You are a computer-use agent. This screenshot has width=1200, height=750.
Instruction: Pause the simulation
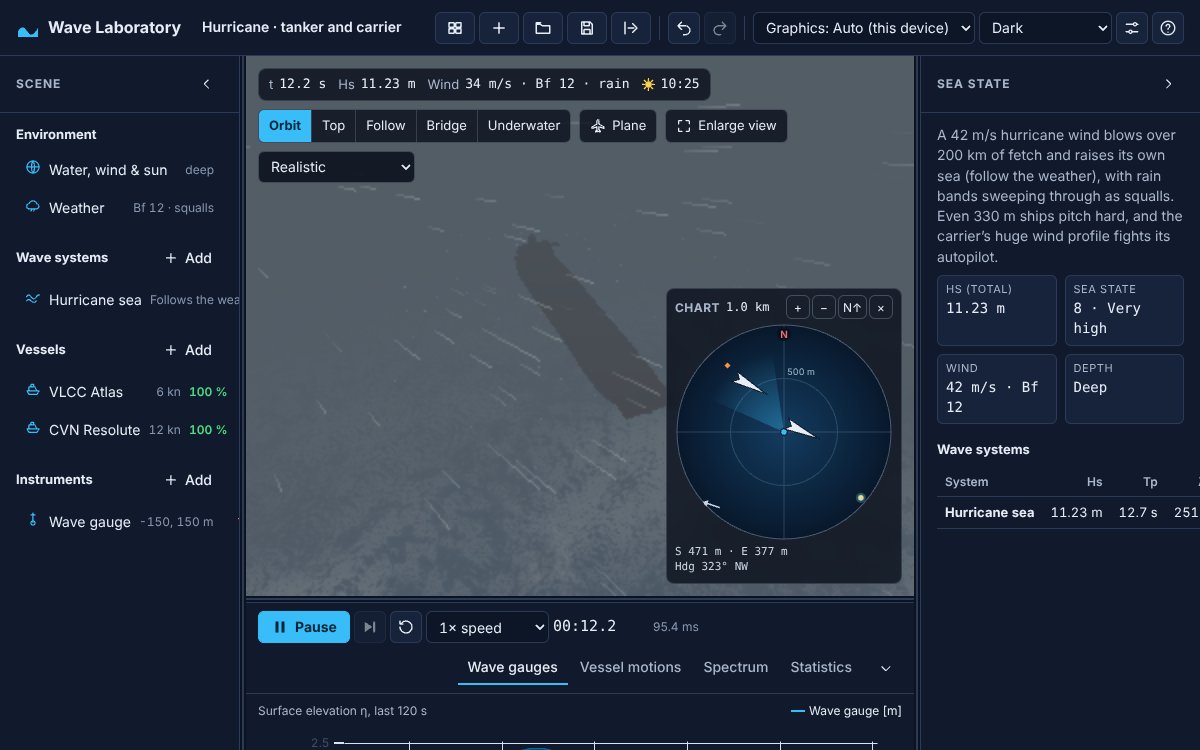click(304, 627)
